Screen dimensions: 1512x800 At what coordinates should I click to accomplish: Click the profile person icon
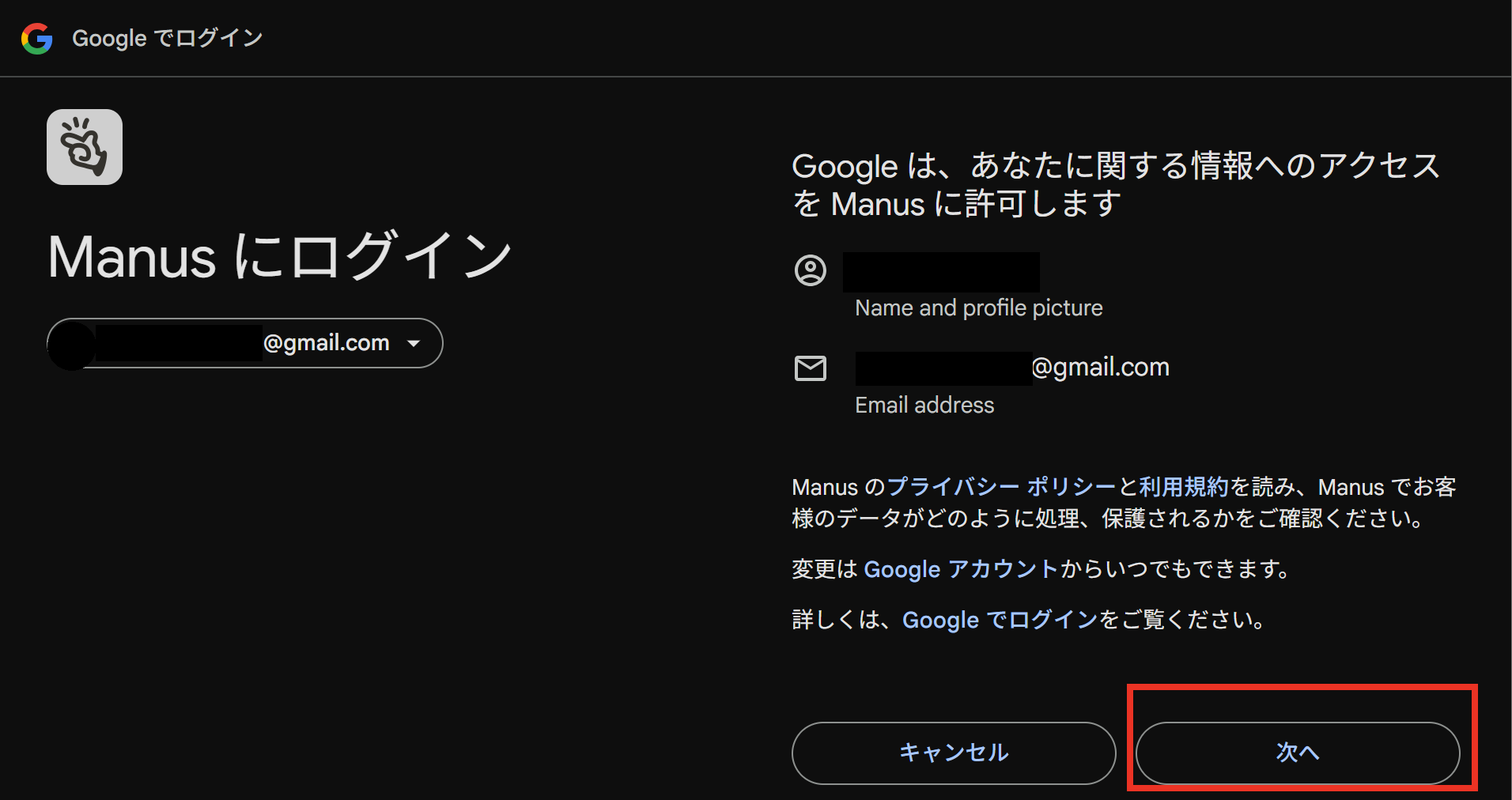(810, 270)
